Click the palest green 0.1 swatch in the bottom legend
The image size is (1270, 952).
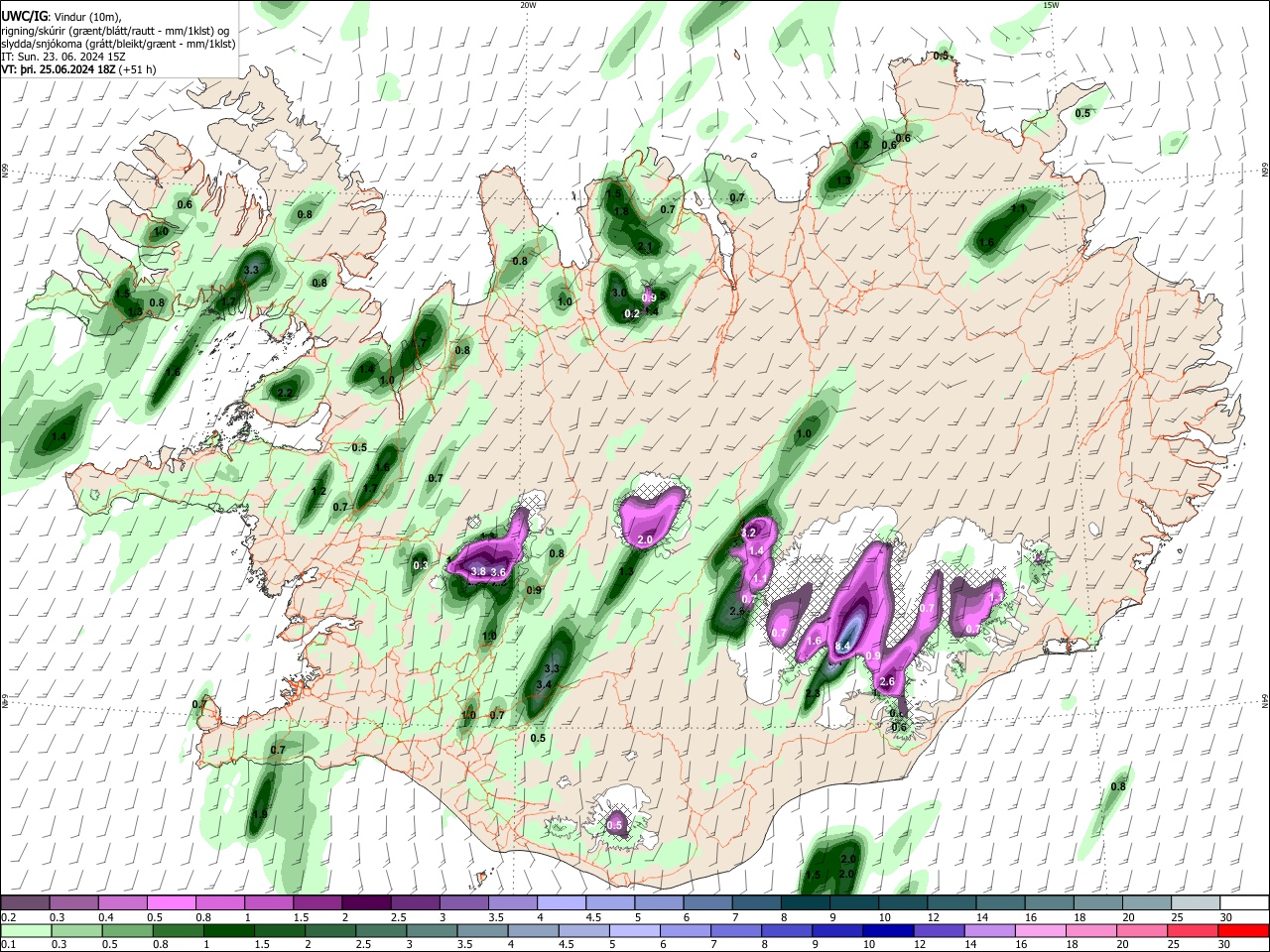26,930
